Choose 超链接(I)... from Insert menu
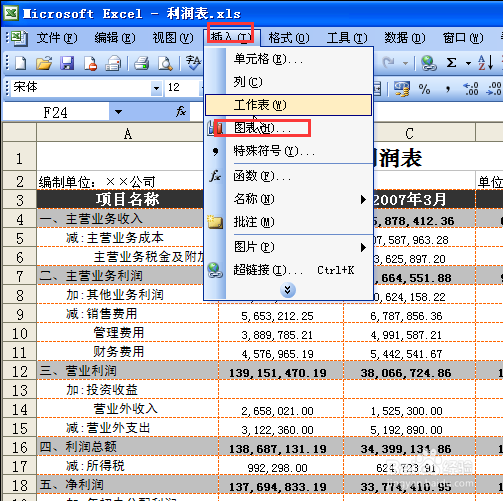This screenshot has height=501, width=503. click(288, 270)
